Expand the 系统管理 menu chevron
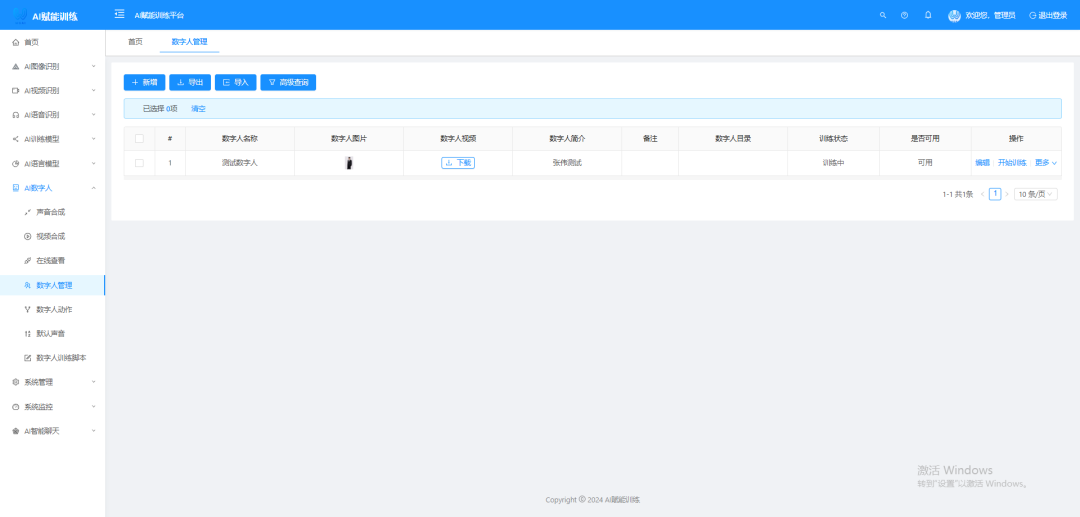 (94, 382)
